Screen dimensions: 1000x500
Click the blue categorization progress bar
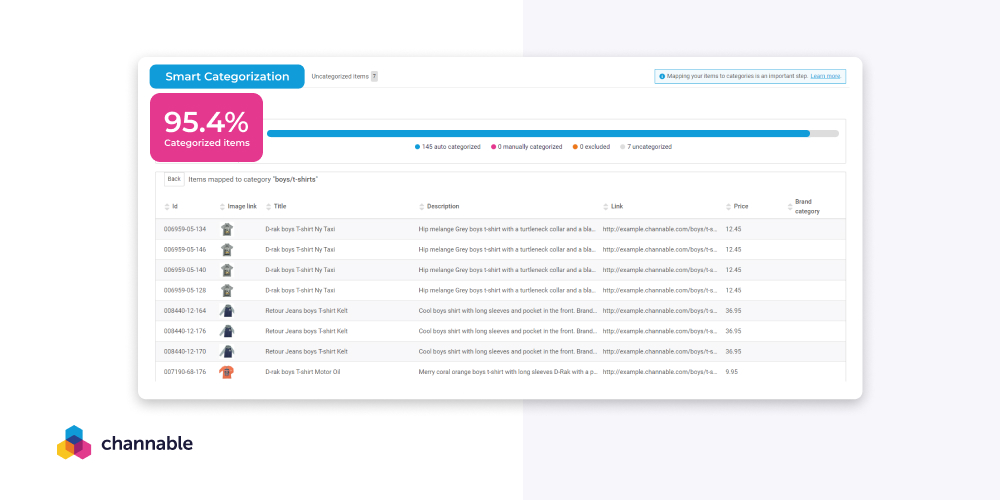(x=538, y=133)
